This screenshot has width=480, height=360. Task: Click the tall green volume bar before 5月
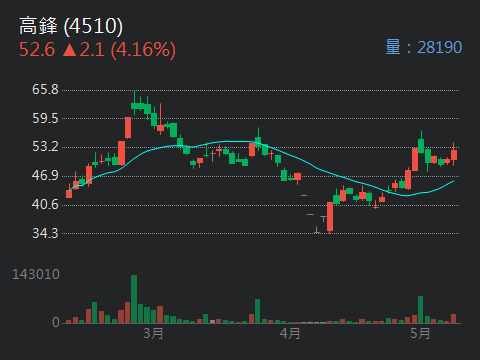pos(421,310)
